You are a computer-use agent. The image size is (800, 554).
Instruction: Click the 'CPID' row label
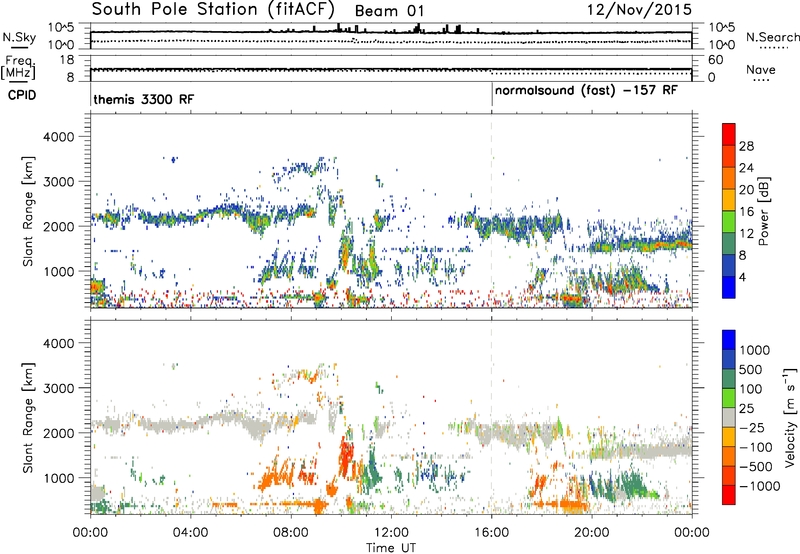pos(22,95)
